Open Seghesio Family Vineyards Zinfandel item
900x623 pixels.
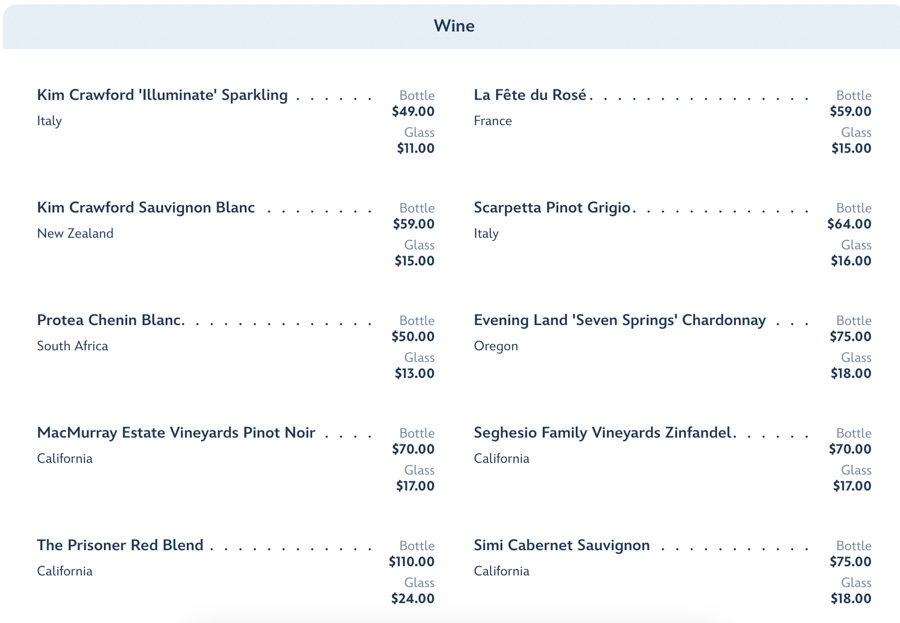point(604,433)
